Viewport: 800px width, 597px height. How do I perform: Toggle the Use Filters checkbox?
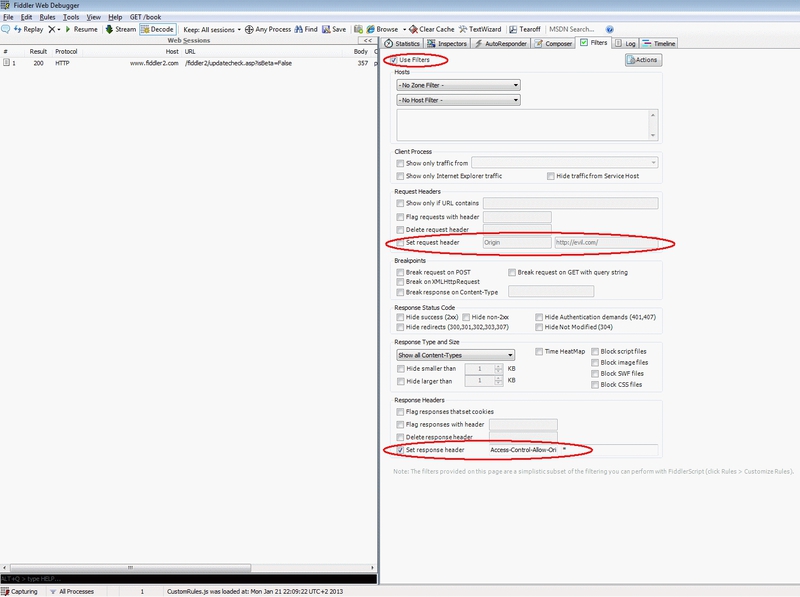point(394,60)
